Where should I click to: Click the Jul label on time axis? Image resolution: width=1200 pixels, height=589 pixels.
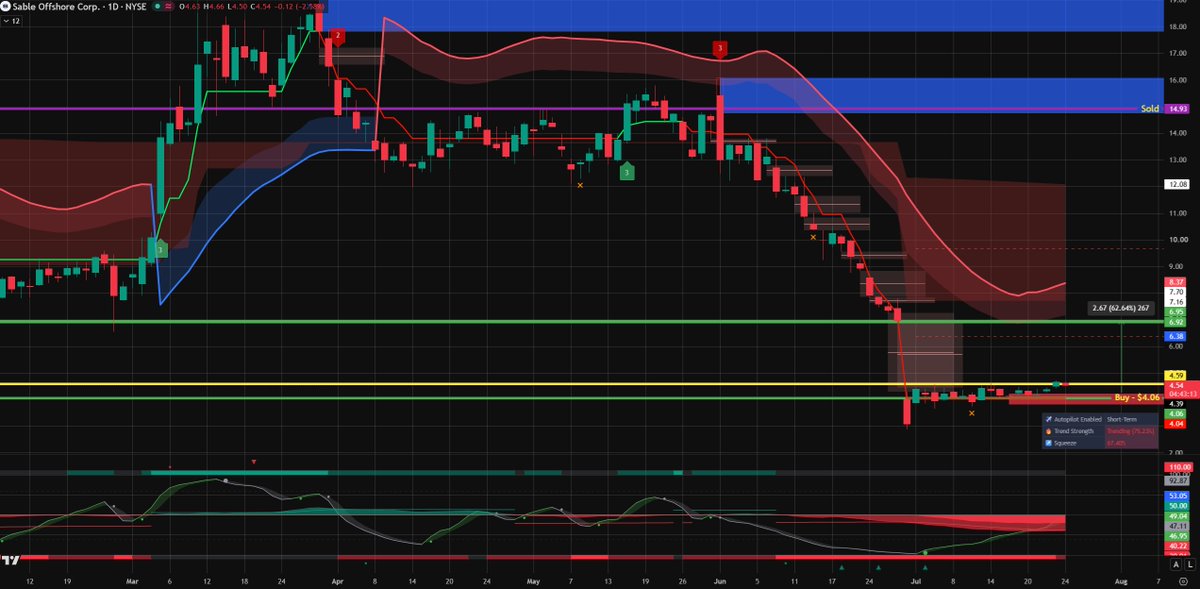point(917,580)
